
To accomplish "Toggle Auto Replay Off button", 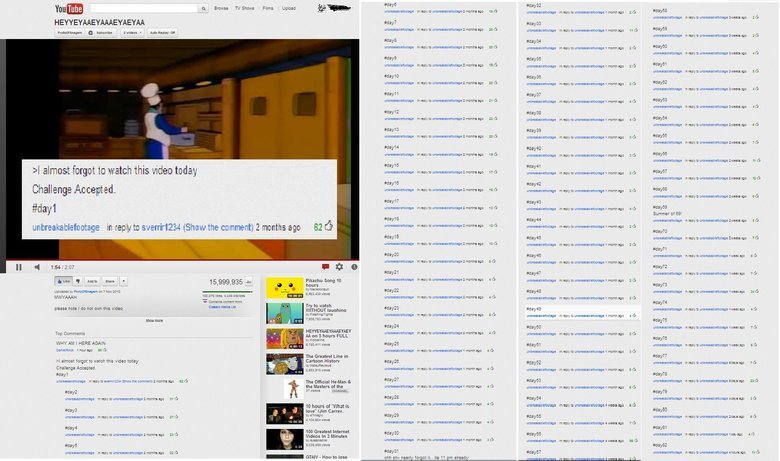I will (x=162, y=32).
